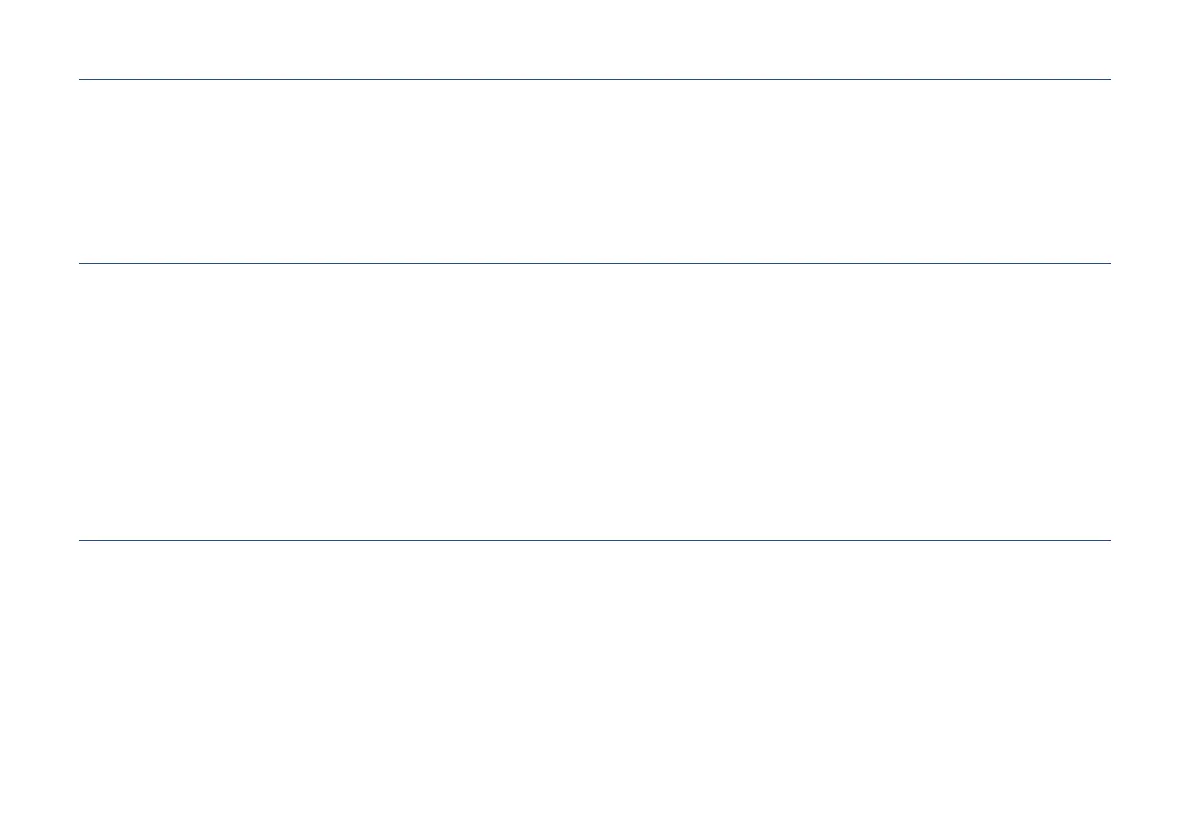Viewport: 1191px width, 839px height.
Task: Click the right end of the middle divider
Action: click(x=1110, y=263)
